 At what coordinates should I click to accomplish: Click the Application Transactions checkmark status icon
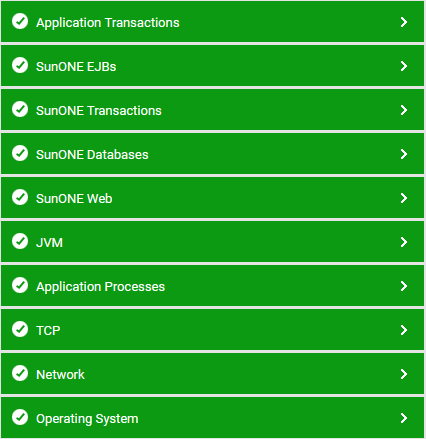pyautogui.click(x=20, y=21)
